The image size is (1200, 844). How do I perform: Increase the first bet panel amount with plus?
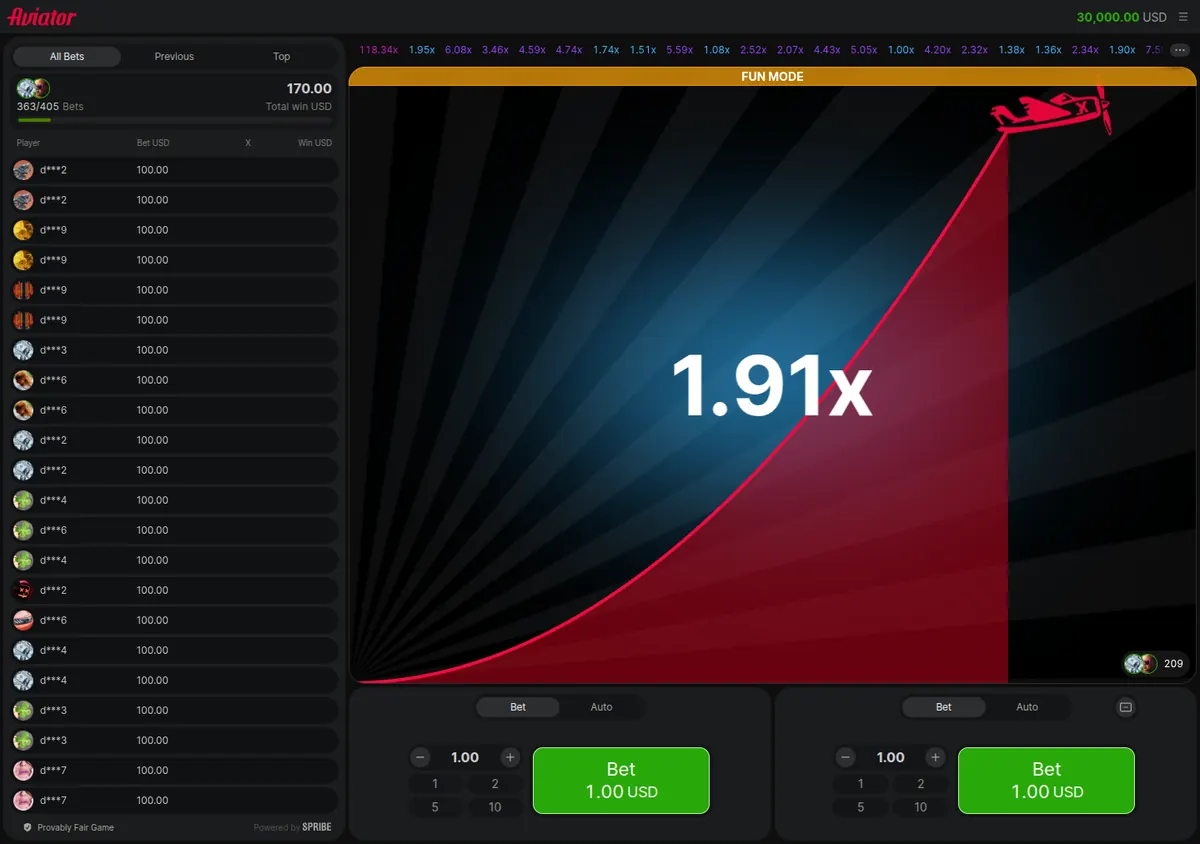(510, 758)
